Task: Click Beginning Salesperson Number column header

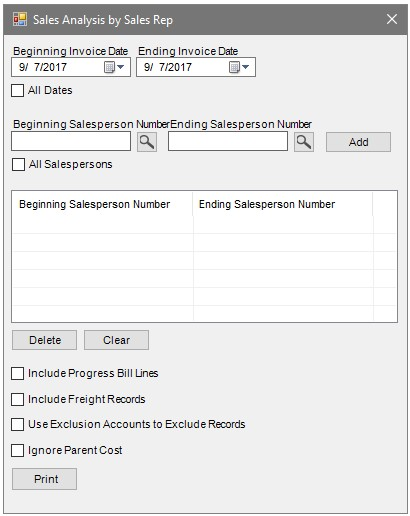Action: (102, 204)
